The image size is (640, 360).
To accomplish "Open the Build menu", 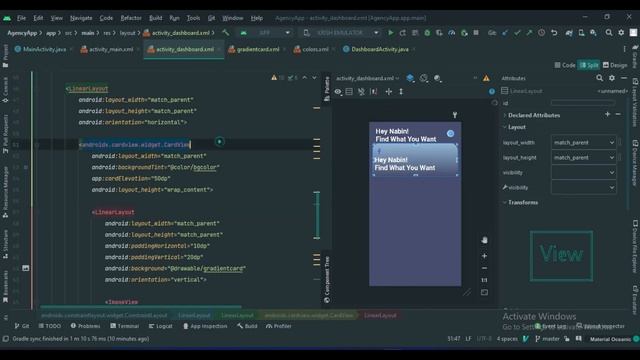I will click(x=156, y=18).
